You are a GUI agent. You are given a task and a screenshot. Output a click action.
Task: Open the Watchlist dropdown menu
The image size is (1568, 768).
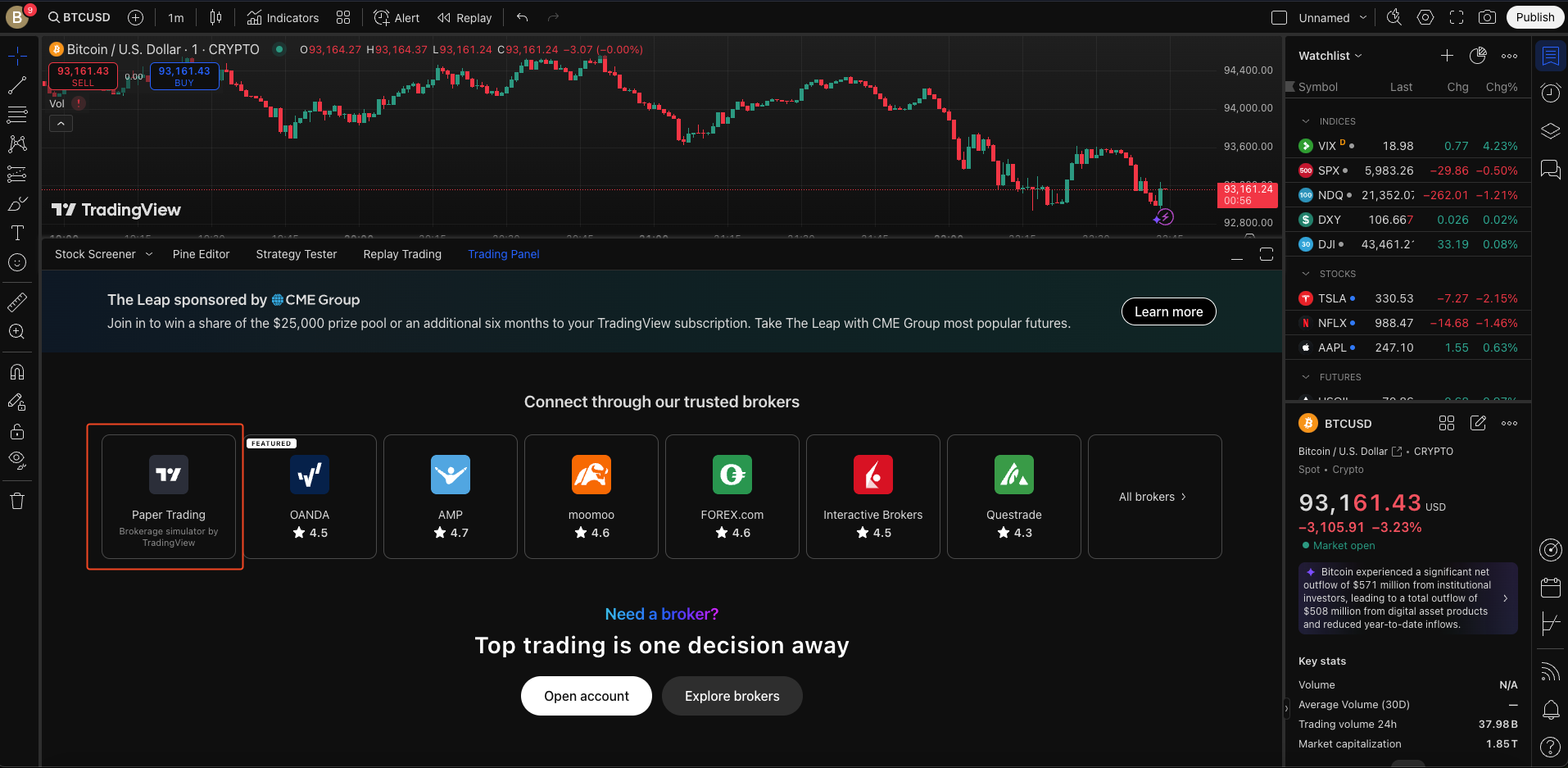point(1330,56)
